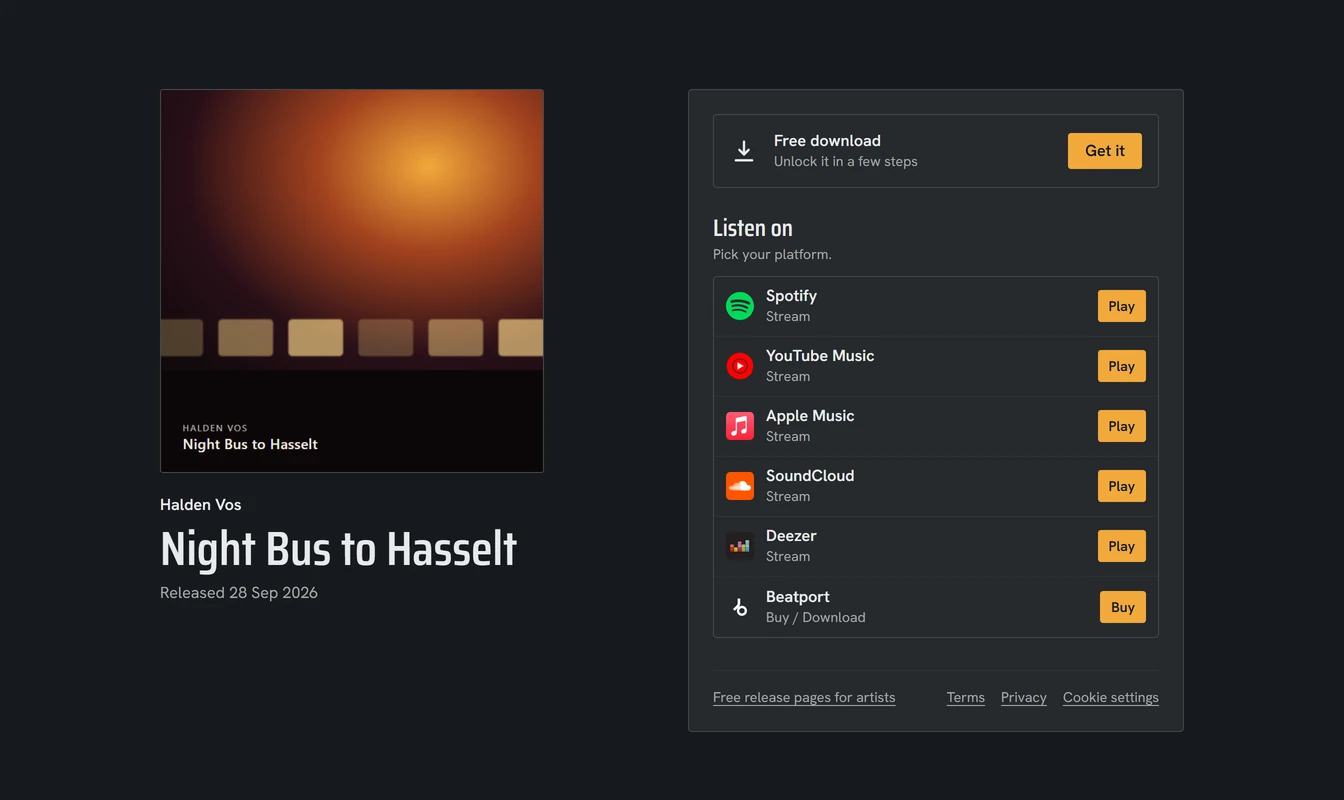Play on Spotify
1344x800 pixels.
tap(1122, 306)
